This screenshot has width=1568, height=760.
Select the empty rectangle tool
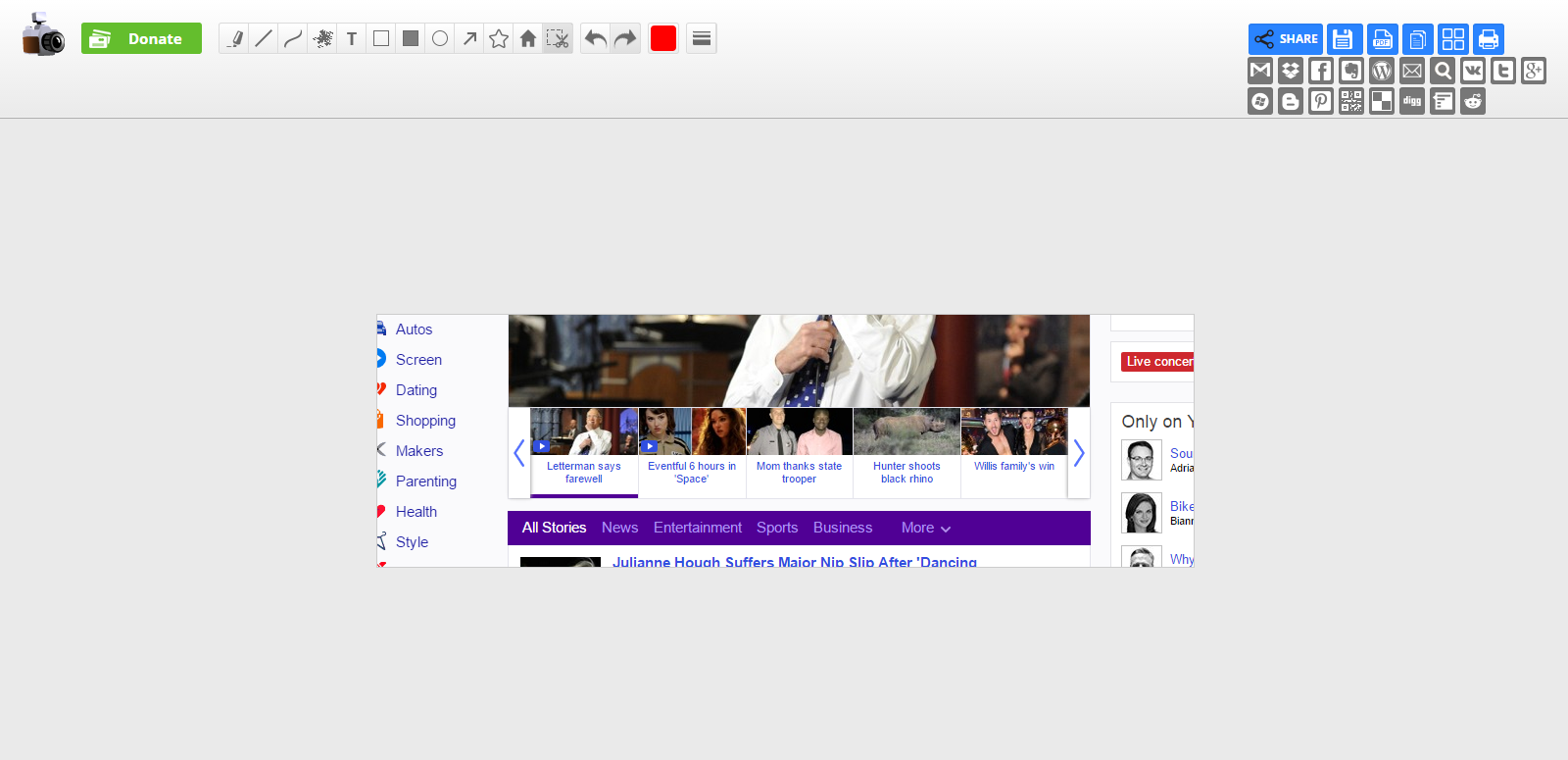click(x=381, y=38)
